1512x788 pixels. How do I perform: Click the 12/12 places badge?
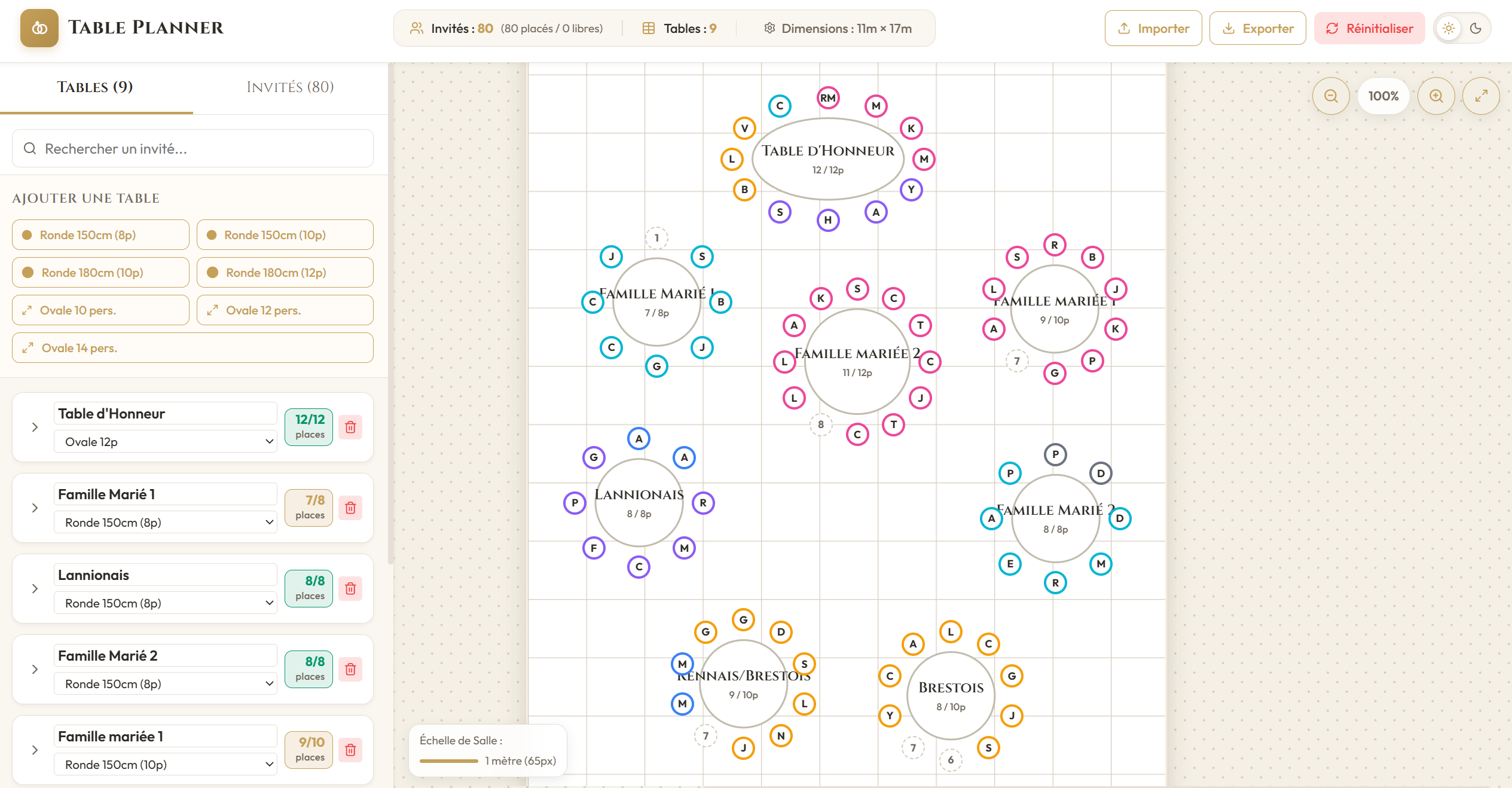pos(310,427)
